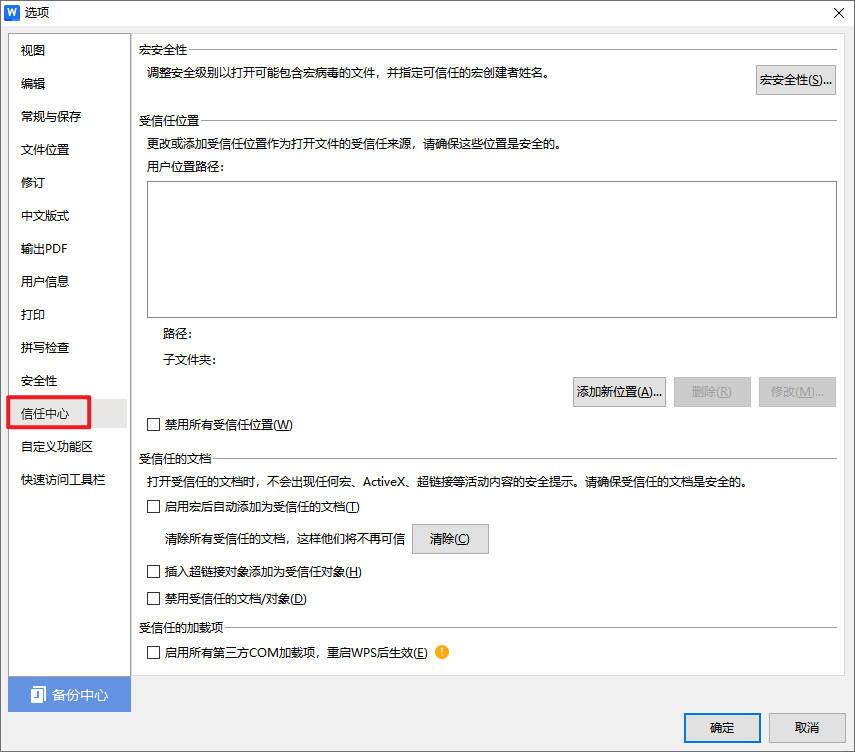The image size is (855, 752).
Task: Check 启用宏后自动添加为受信任的文档
Action: point(155,507)
